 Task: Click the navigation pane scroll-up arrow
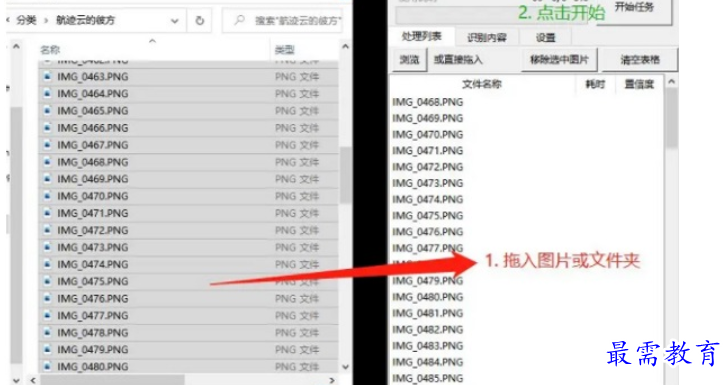coord(16,46)
